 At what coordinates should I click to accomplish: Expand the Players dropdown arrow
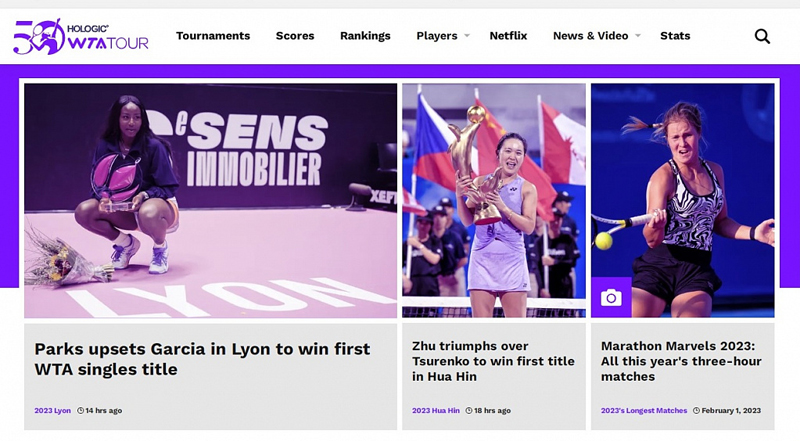click(466, 36)
